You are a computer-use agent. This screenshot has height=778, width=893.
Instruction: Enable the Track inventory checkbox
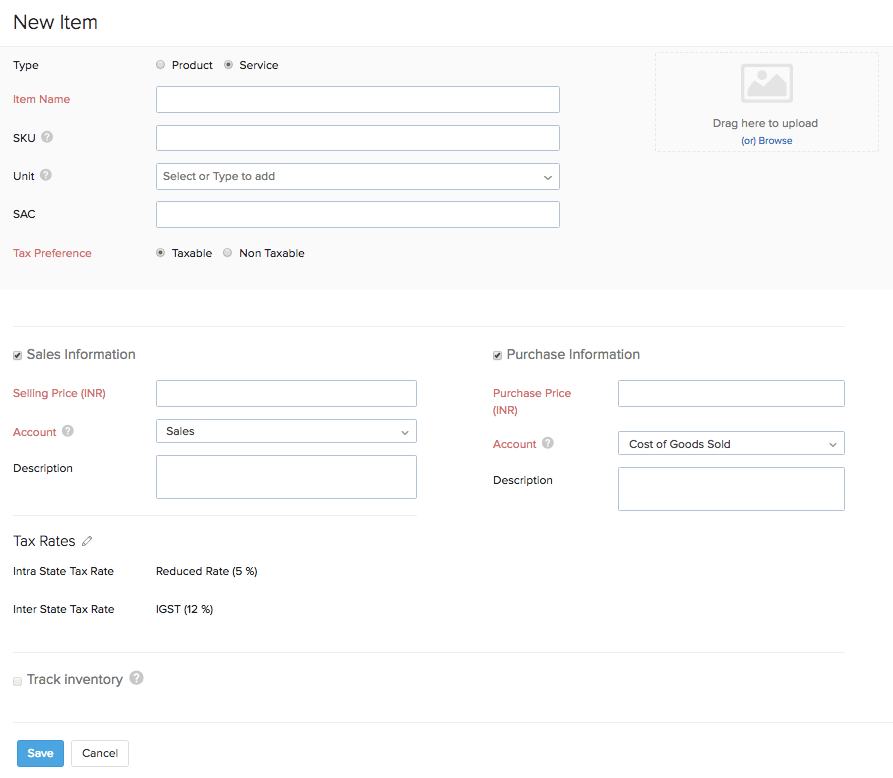pos(18,681)
